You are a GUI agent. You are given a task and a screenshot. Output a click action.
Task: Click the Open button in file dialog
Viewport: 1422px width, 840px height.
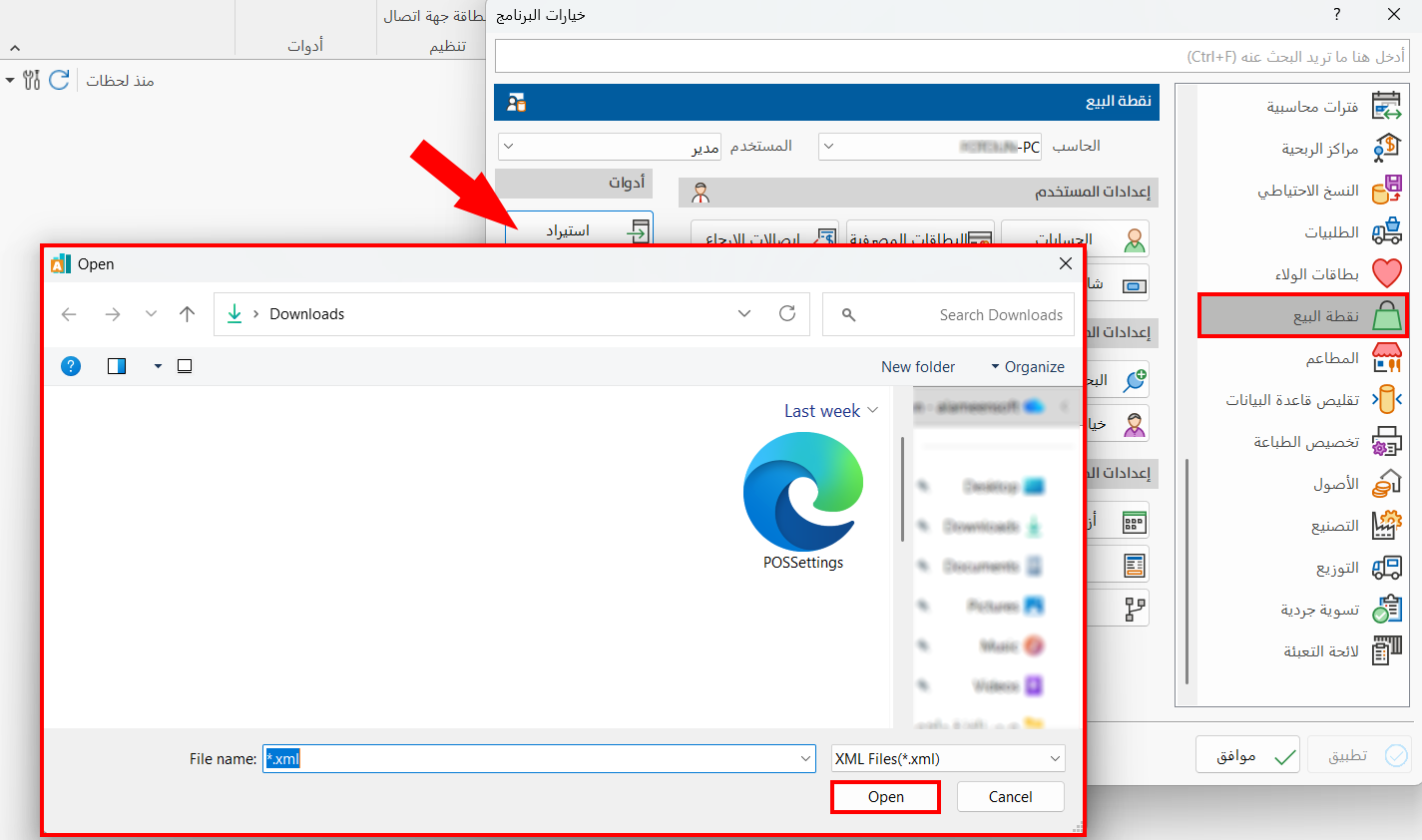coord(885,797)
